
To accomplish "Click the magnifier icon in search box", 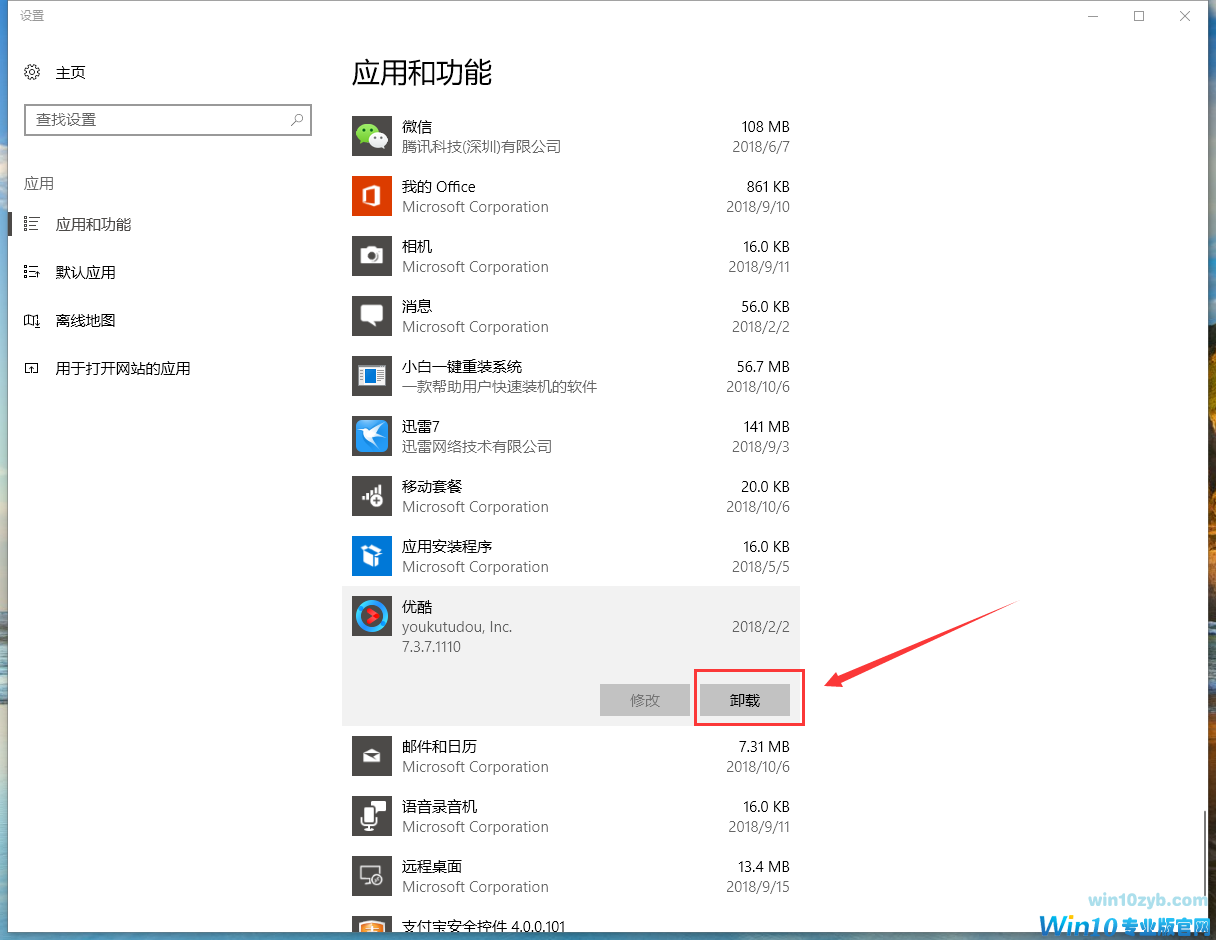I will (297, 120).
